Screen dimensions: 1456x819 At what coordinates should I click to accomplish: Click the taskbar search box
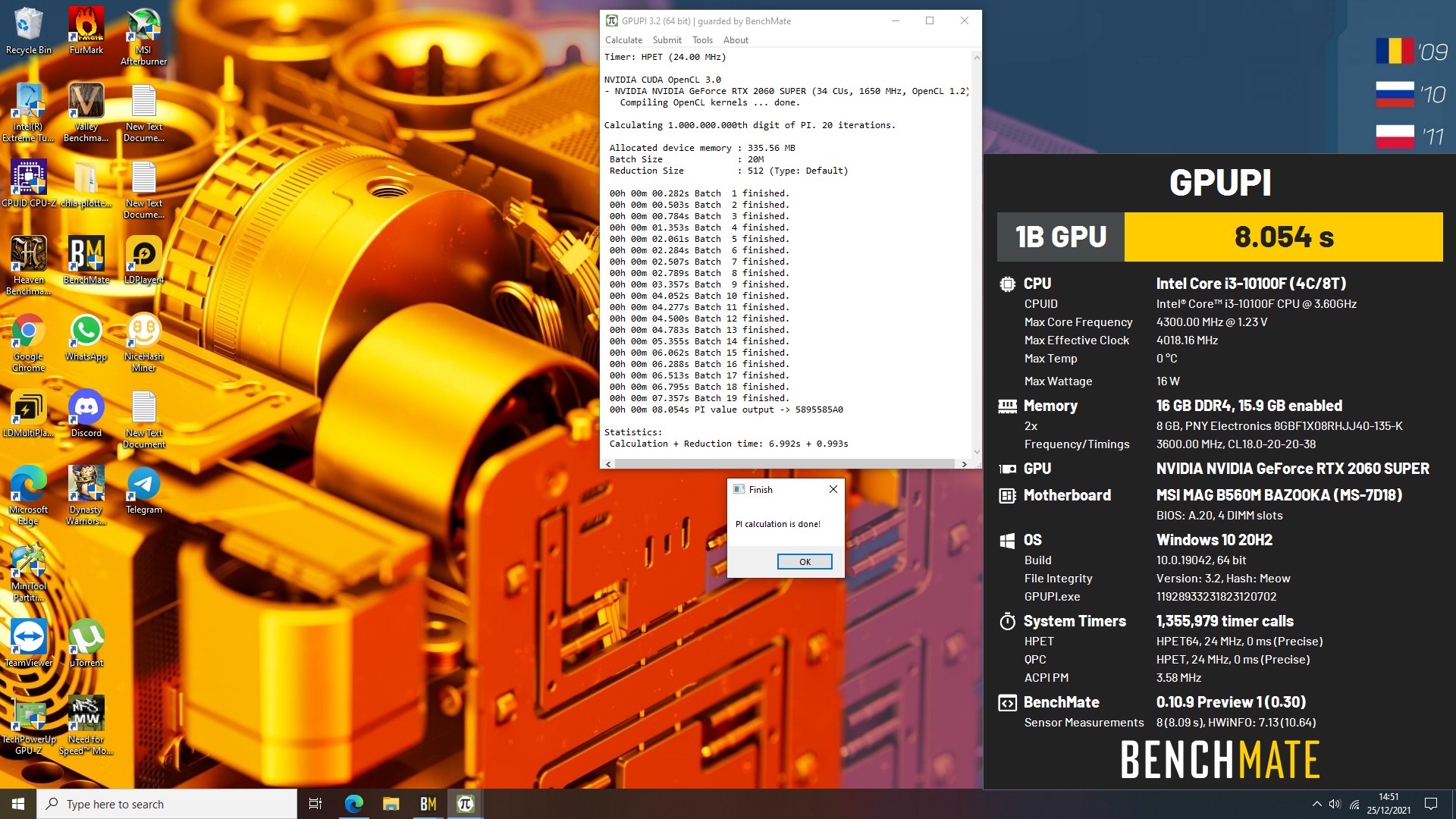pos(167,804)
